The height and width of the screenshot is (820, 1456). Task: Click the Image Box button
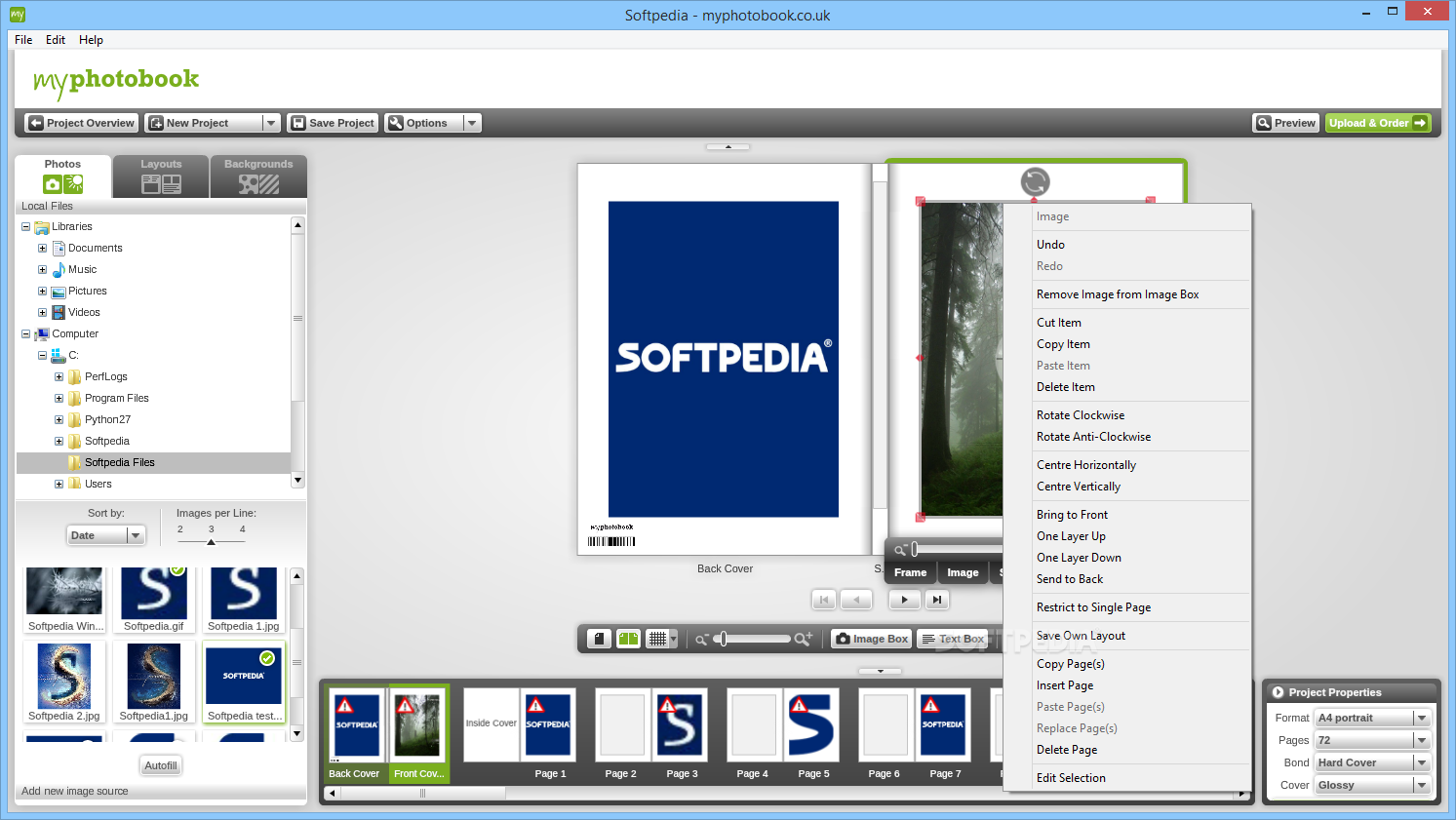[871, 639]
